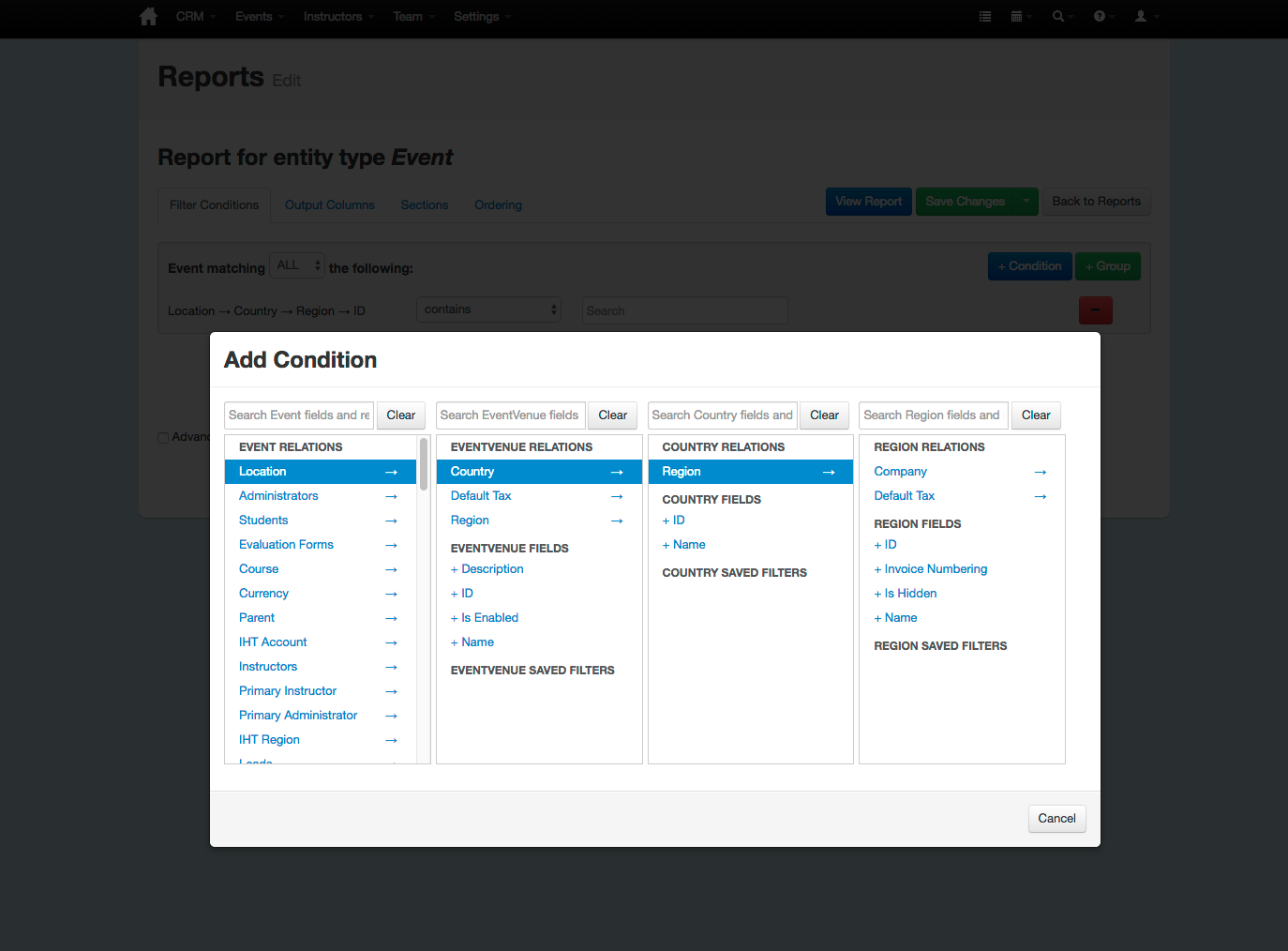This screenshot has height=951, width=1288.
Task: Expand EventVenue Country relation arrow
Action: [x=617, y=472]
